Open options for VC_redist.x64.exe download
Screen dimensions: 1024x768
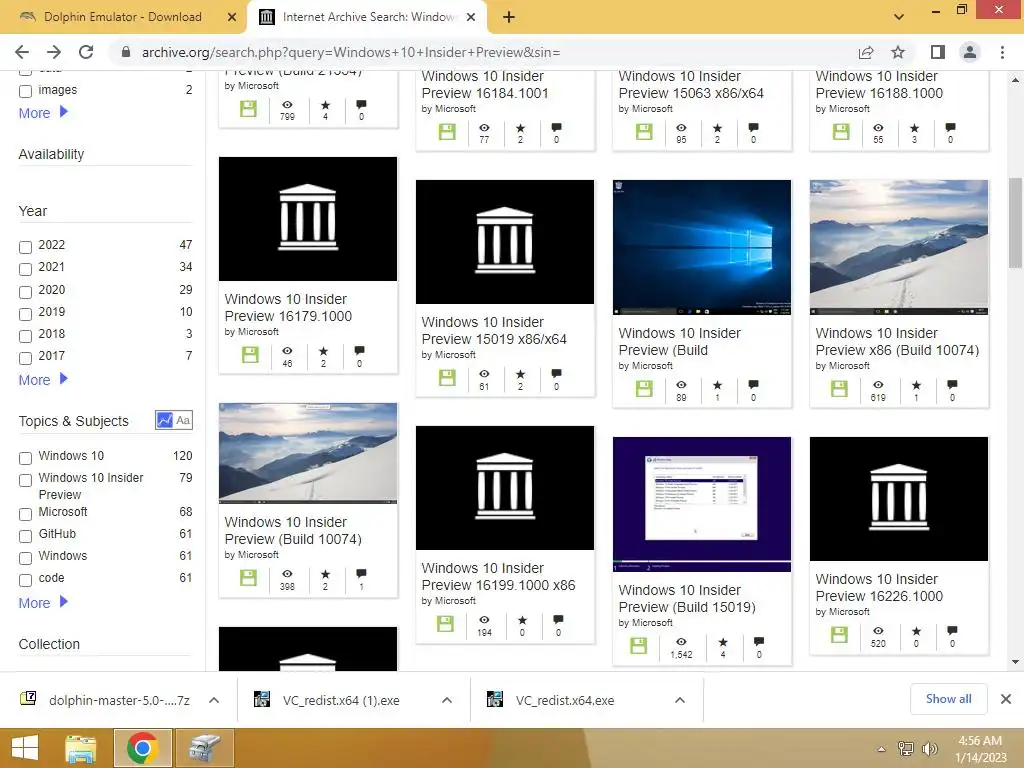680,700
